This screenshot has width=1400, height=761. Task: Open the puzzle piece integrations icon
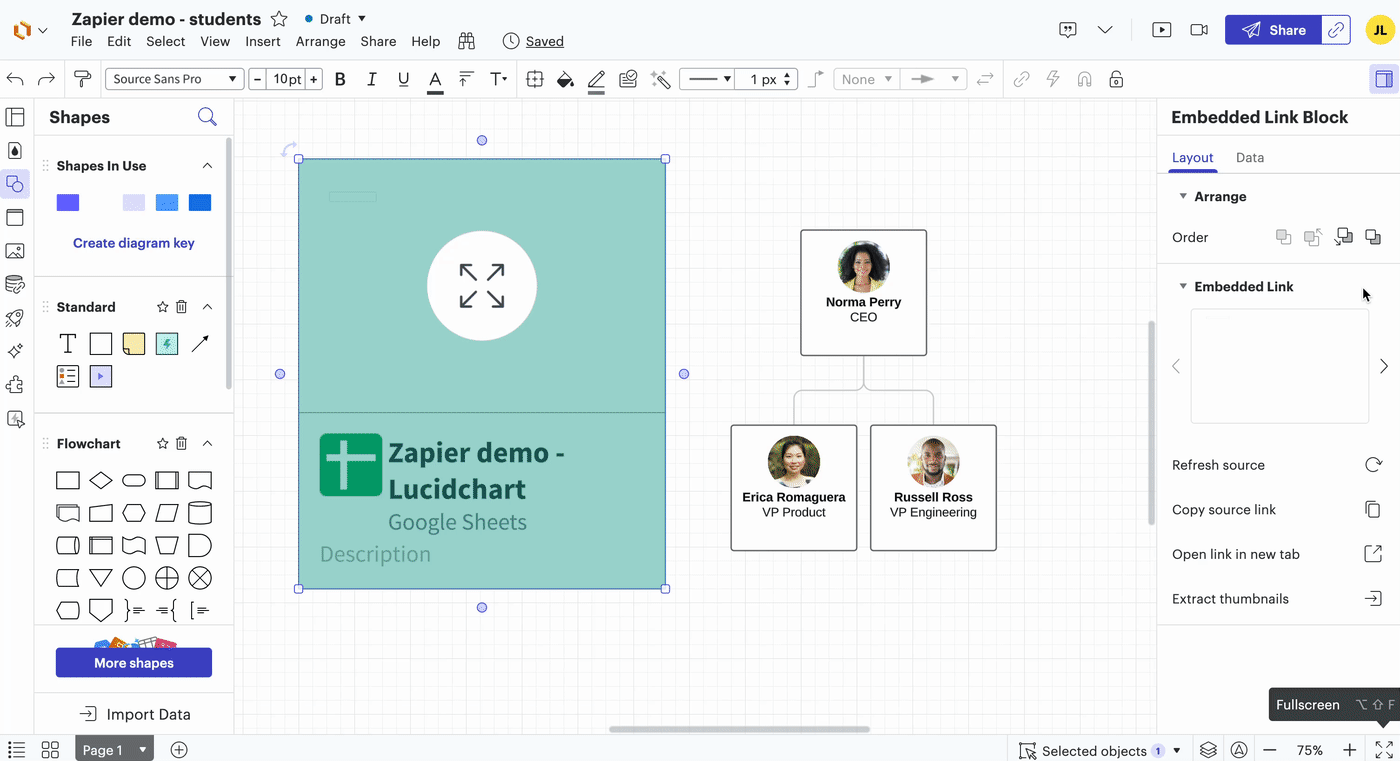pyautogui.click(x=15, y=385)
